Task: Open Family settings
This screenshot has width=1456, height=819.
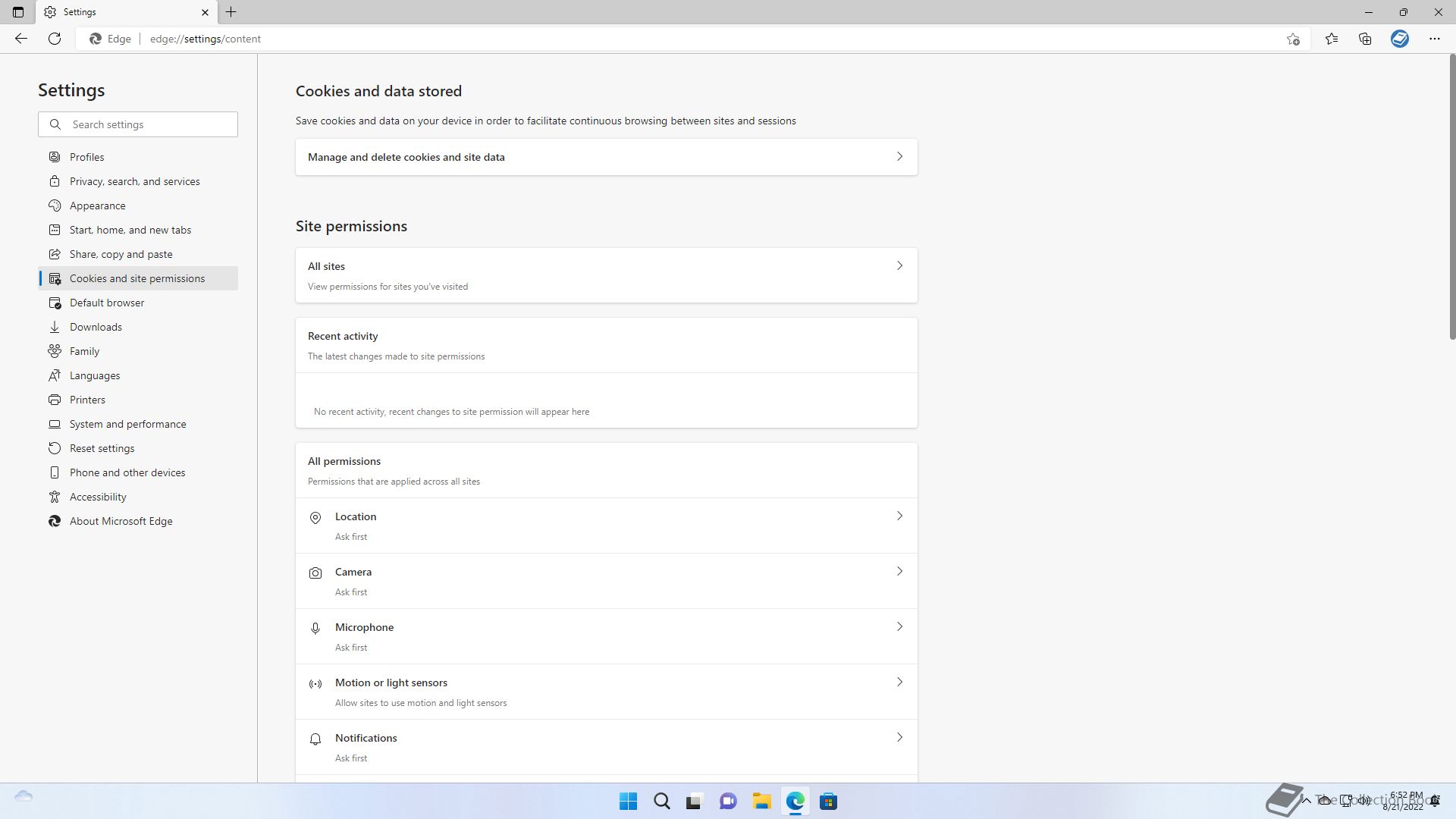Action: (138, 351)
